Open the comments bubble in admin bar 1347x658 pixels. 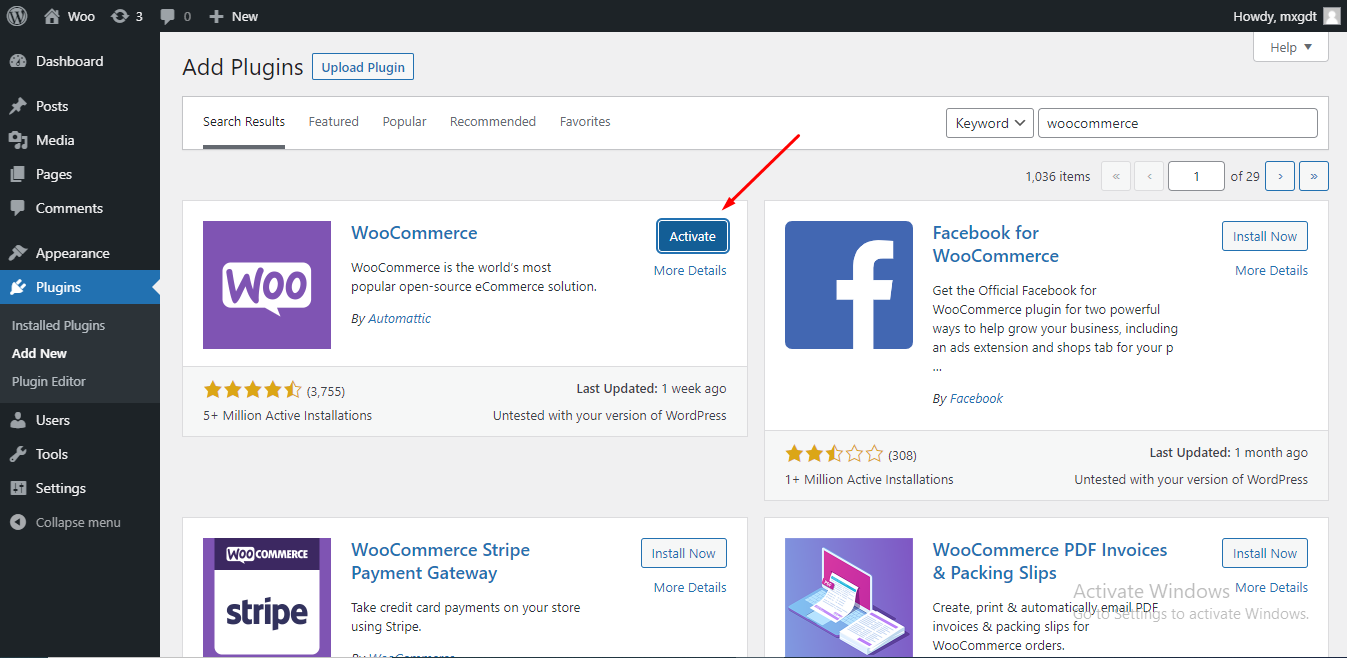tap(175, 16)
